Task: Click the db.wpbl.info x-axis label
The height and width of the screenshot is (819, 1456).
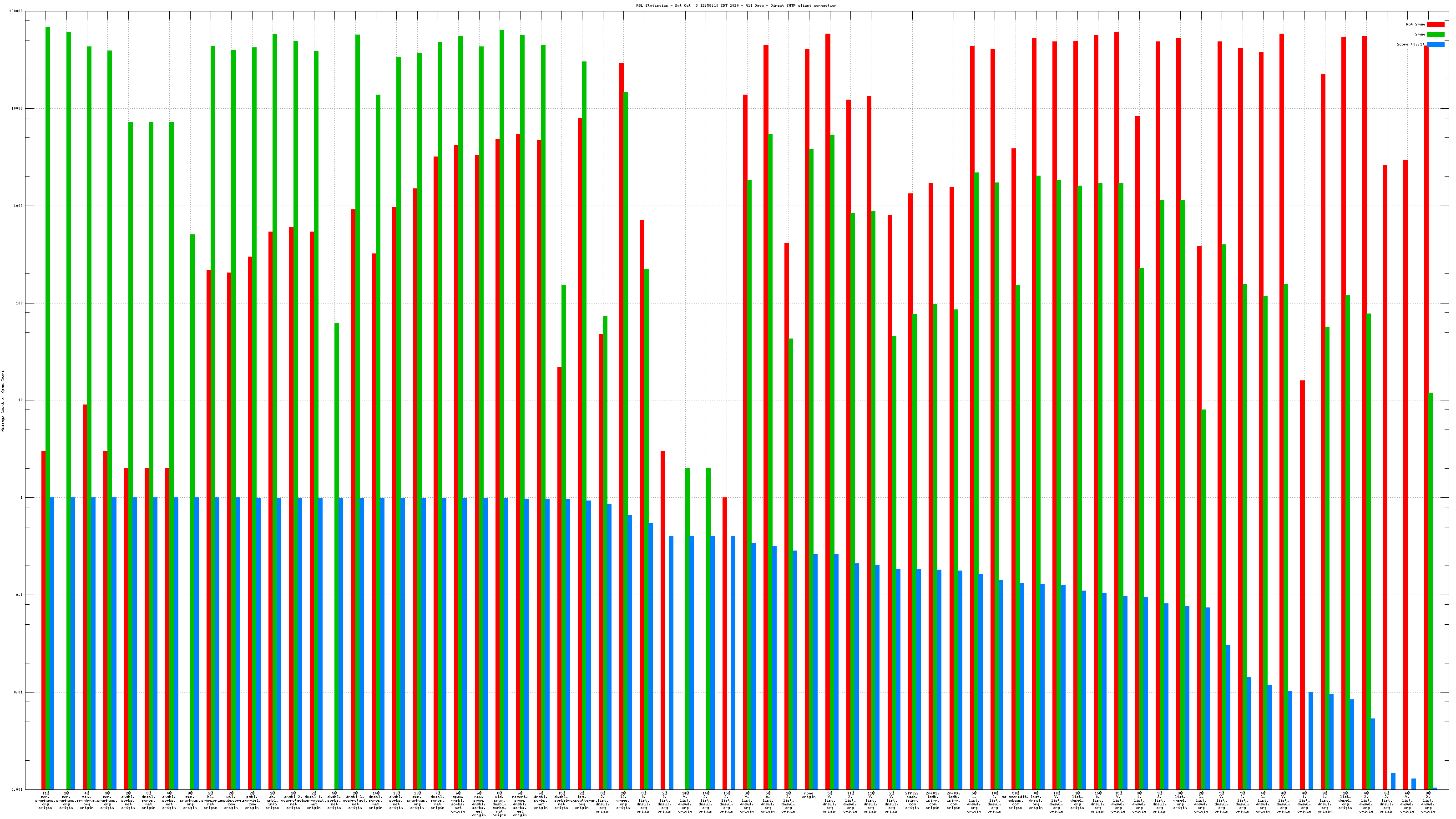Action: pyautogui.click(x=273, y=800)
